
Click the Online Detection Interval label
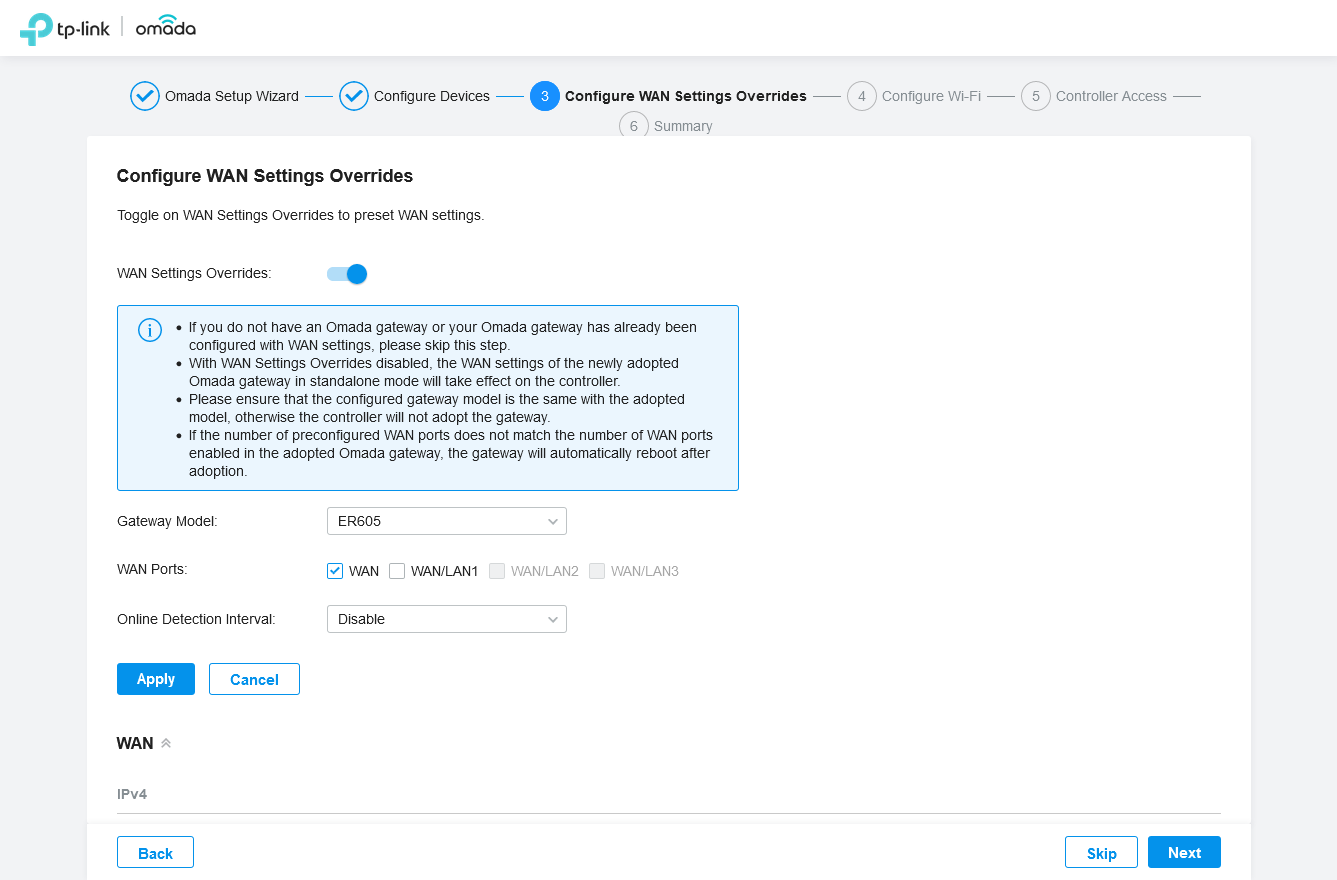pyautogui.click(x=196, y=619)
